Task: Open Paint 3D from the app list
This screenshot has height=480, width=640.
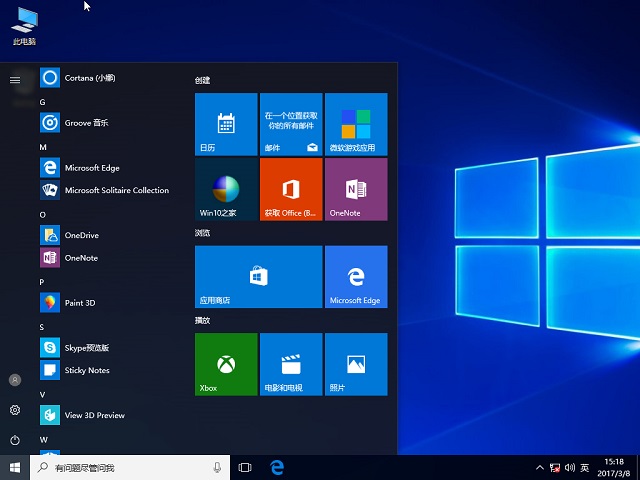Action: pyautogui.click(x=87, y=302)
